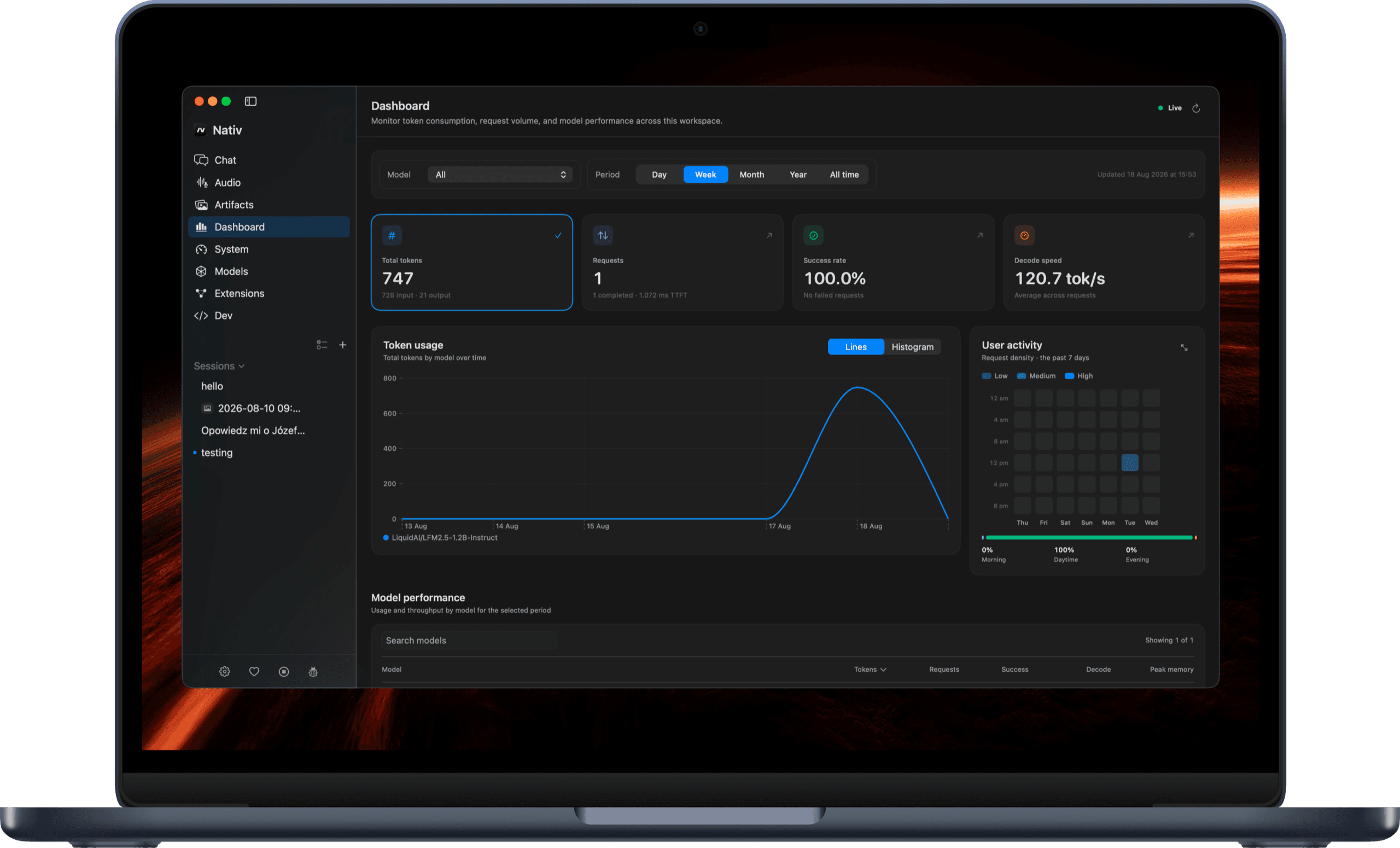1400x848 pixels.
Task: Collapse the Sessions list
Action: [219, 366]
